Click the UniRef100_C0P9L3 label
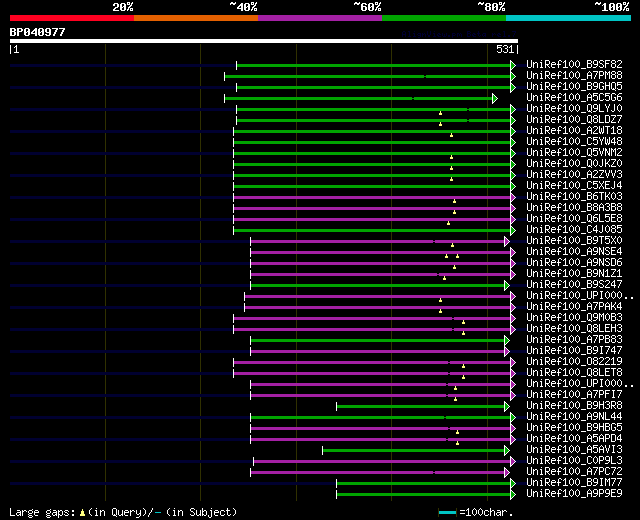 574,461
